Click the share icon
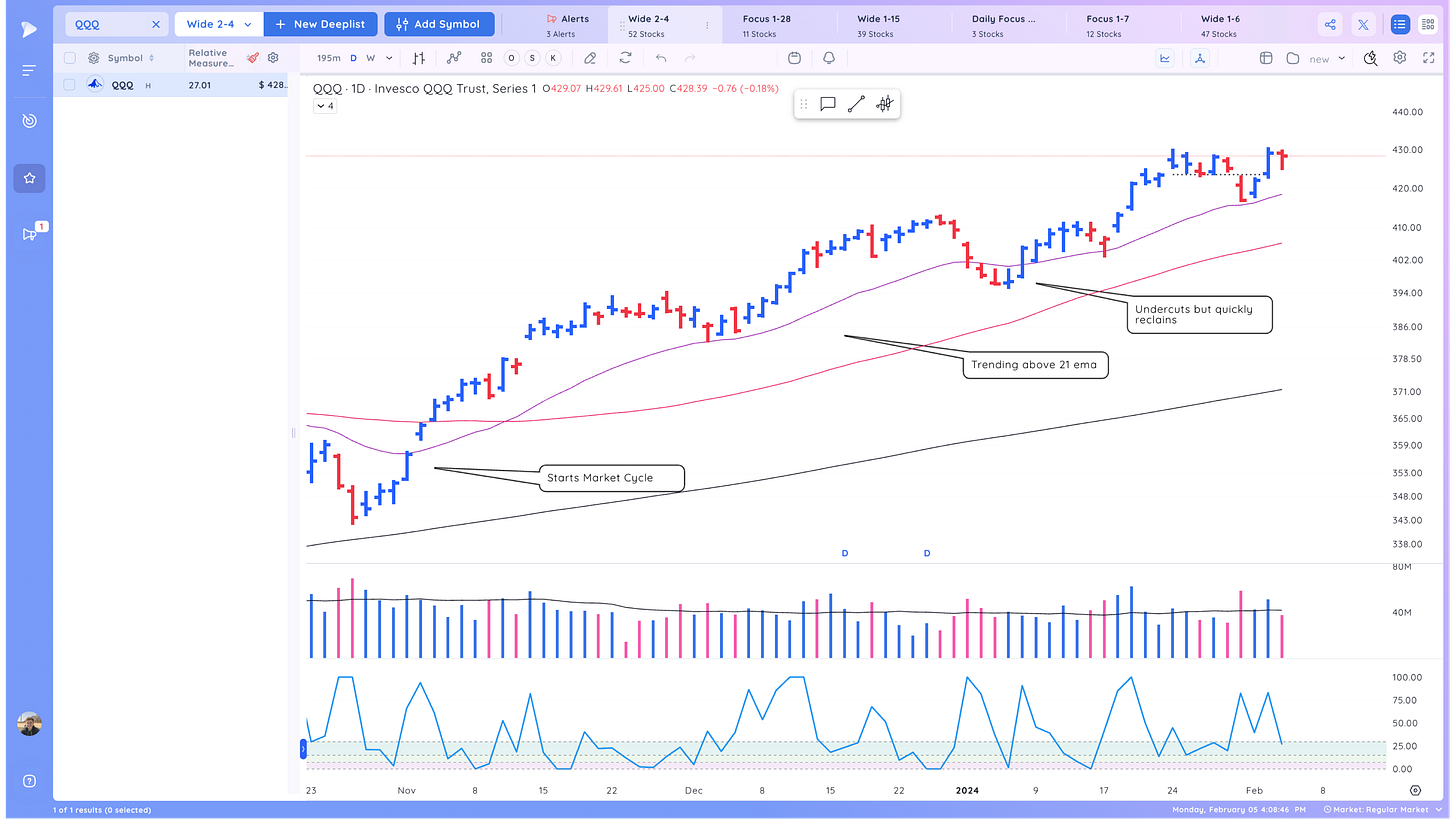The height and width of the screenshot is (819, 1456). point(1329,25)
